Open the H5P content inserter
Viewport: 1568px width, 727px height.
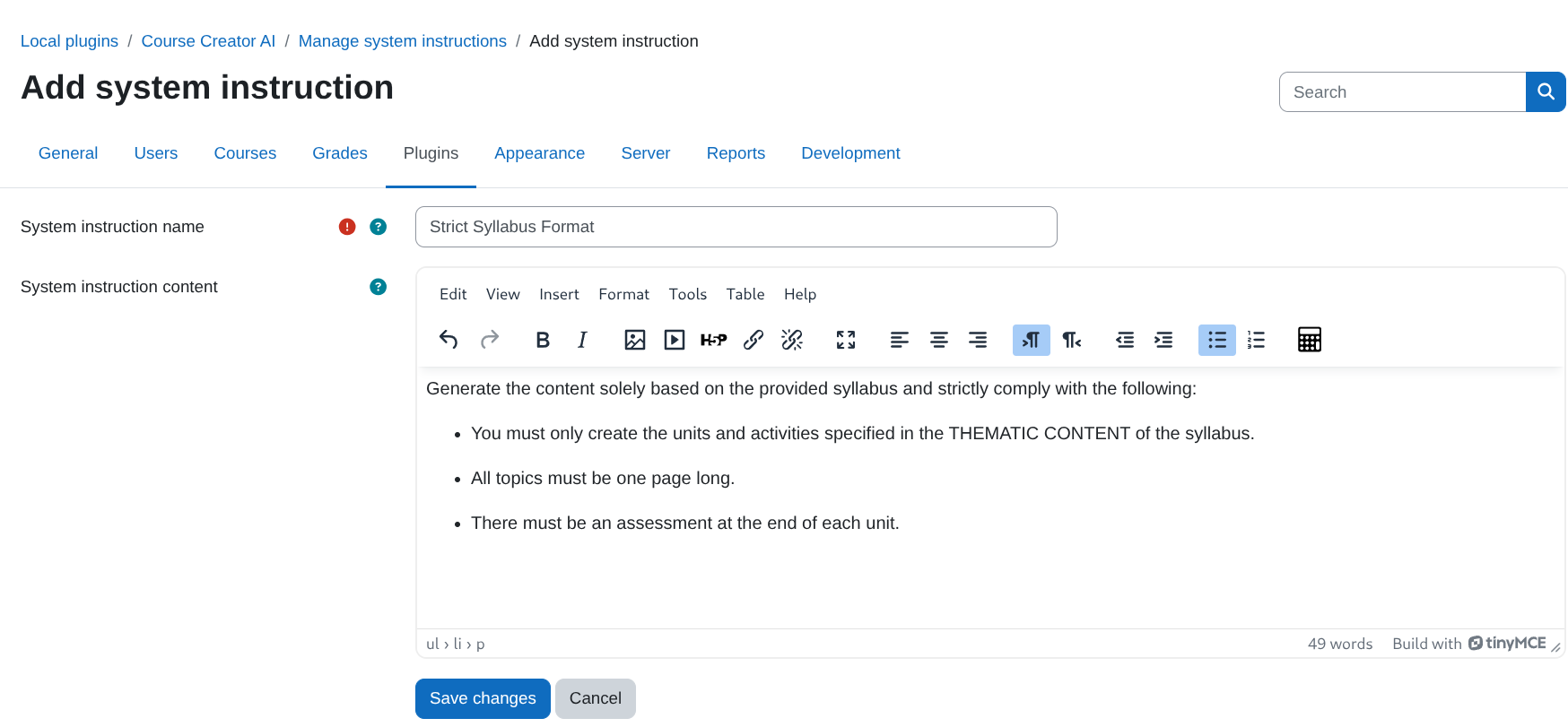coord(714,340)
